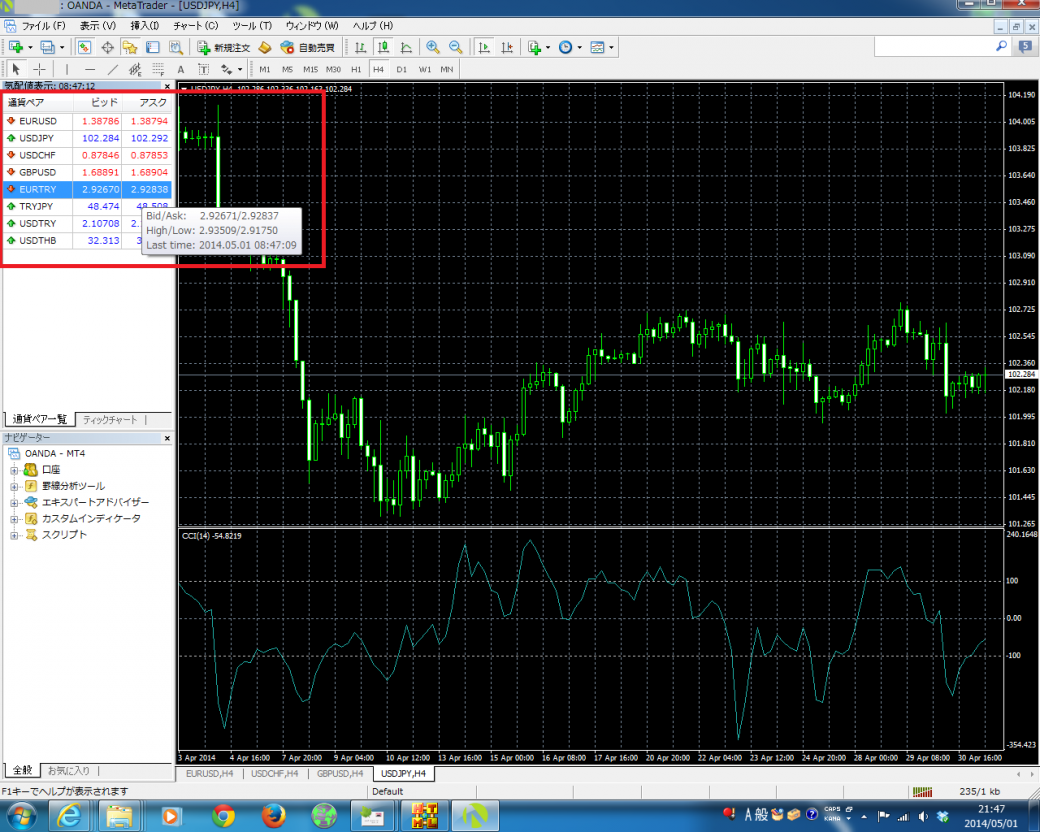Click the zoom out magnifier icon

click(456, 47)
